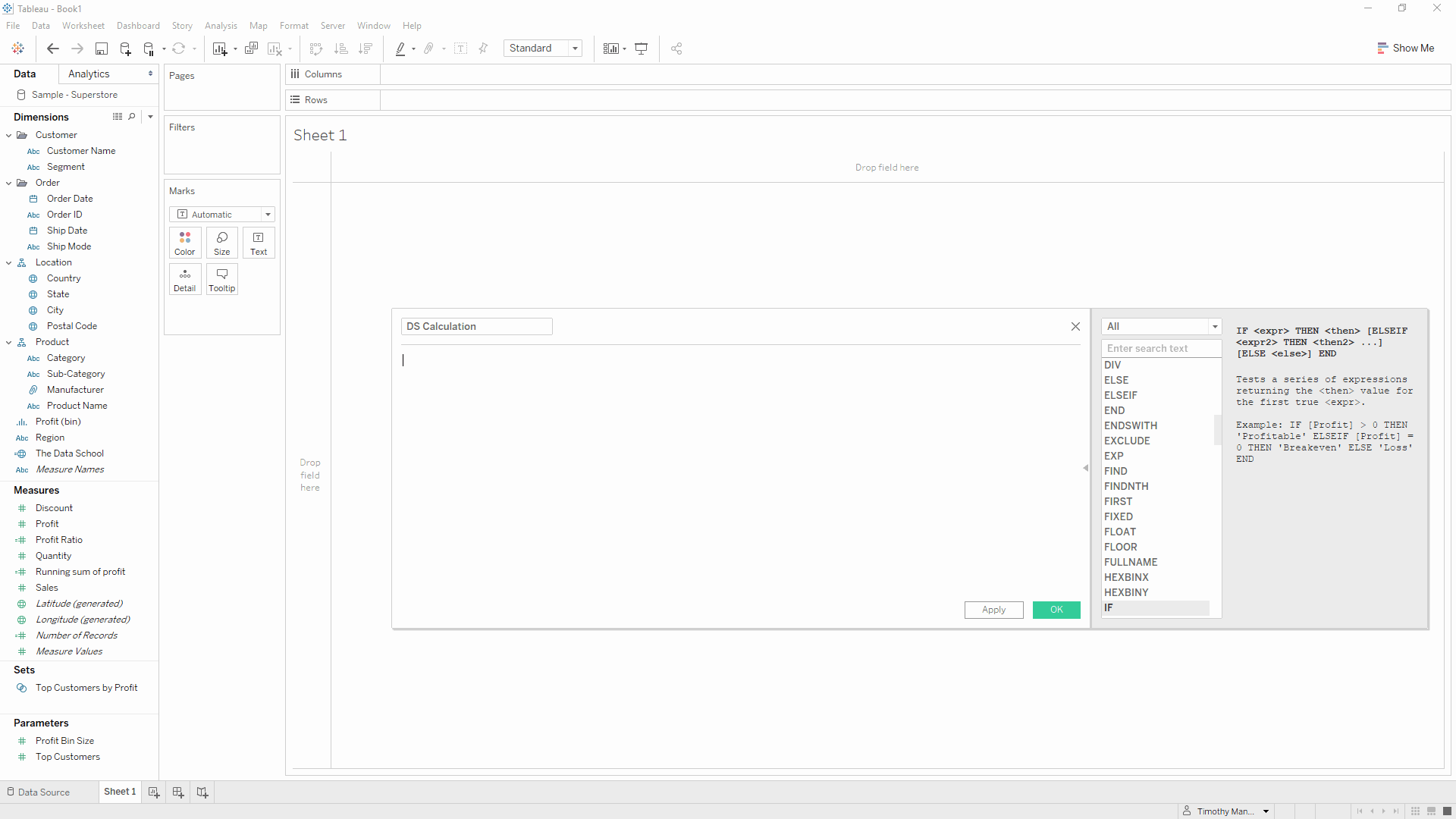Switch Dimensions pane to list view icon

[x=118, y=117]
